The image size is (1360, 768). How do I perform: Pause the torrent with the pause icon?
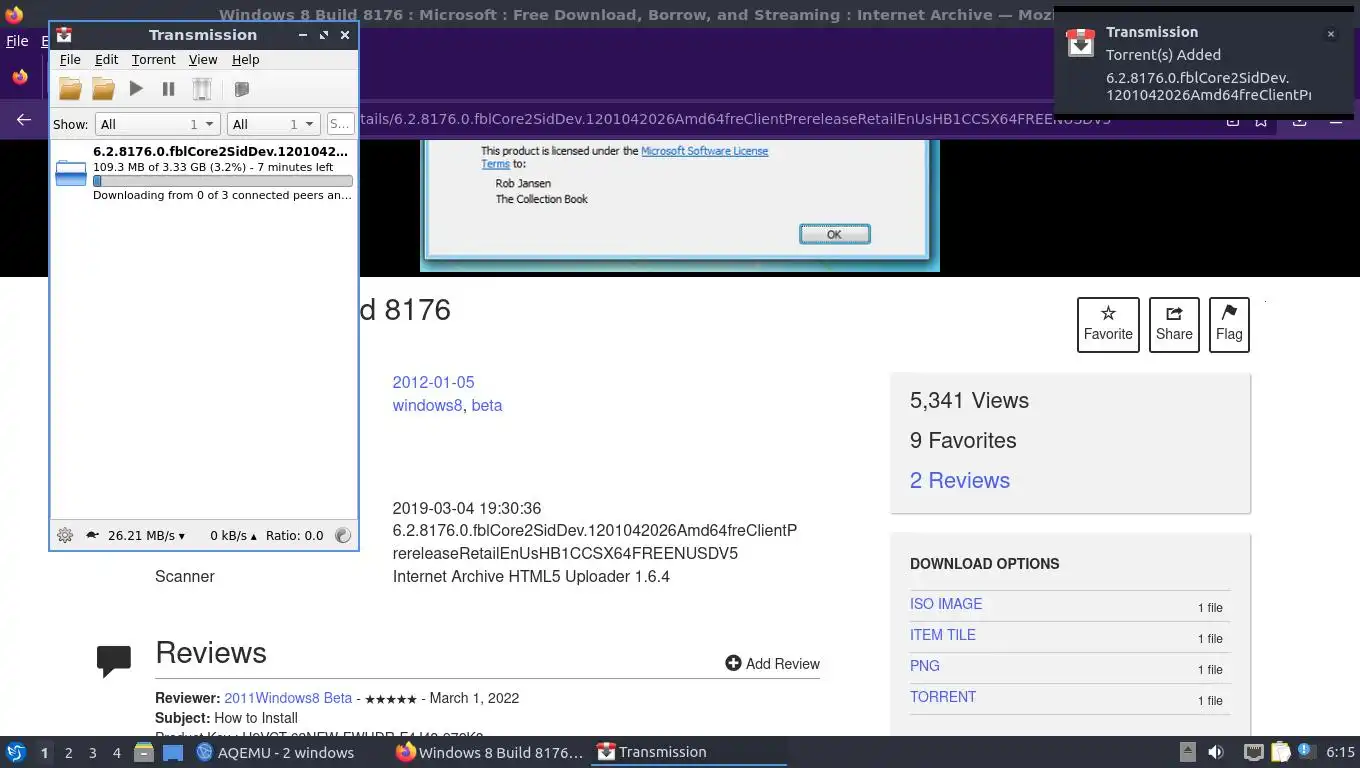tap(168, 89)
